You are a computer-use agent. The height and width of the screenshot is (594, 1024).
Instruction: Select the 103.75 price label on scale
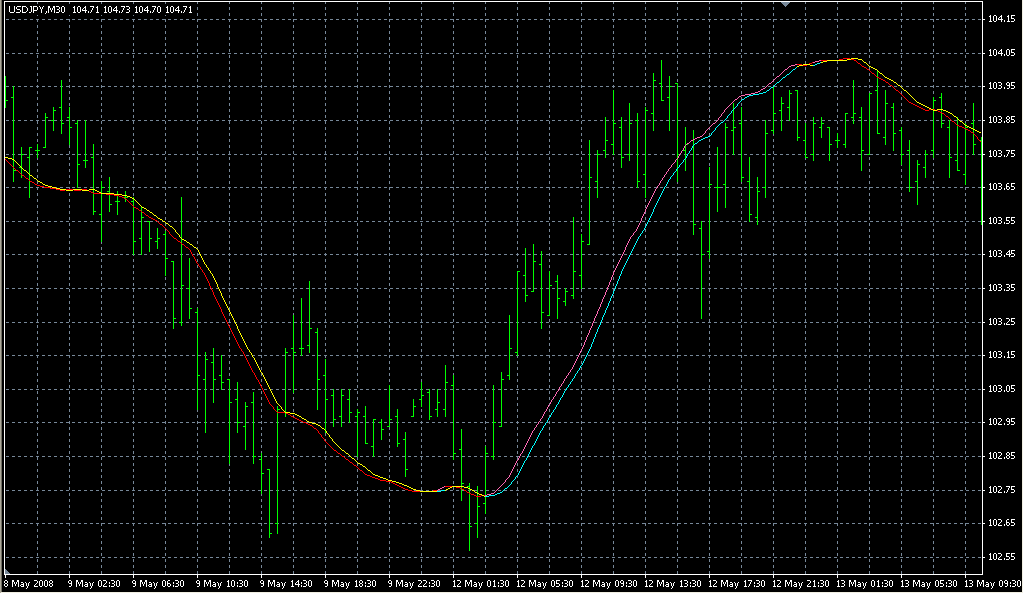click(1002, 153)
